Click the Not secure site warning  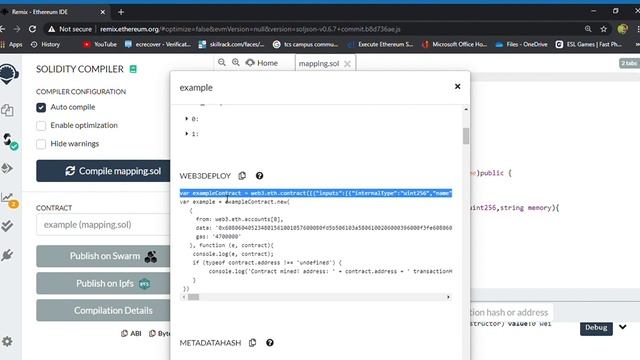point(70,29)
